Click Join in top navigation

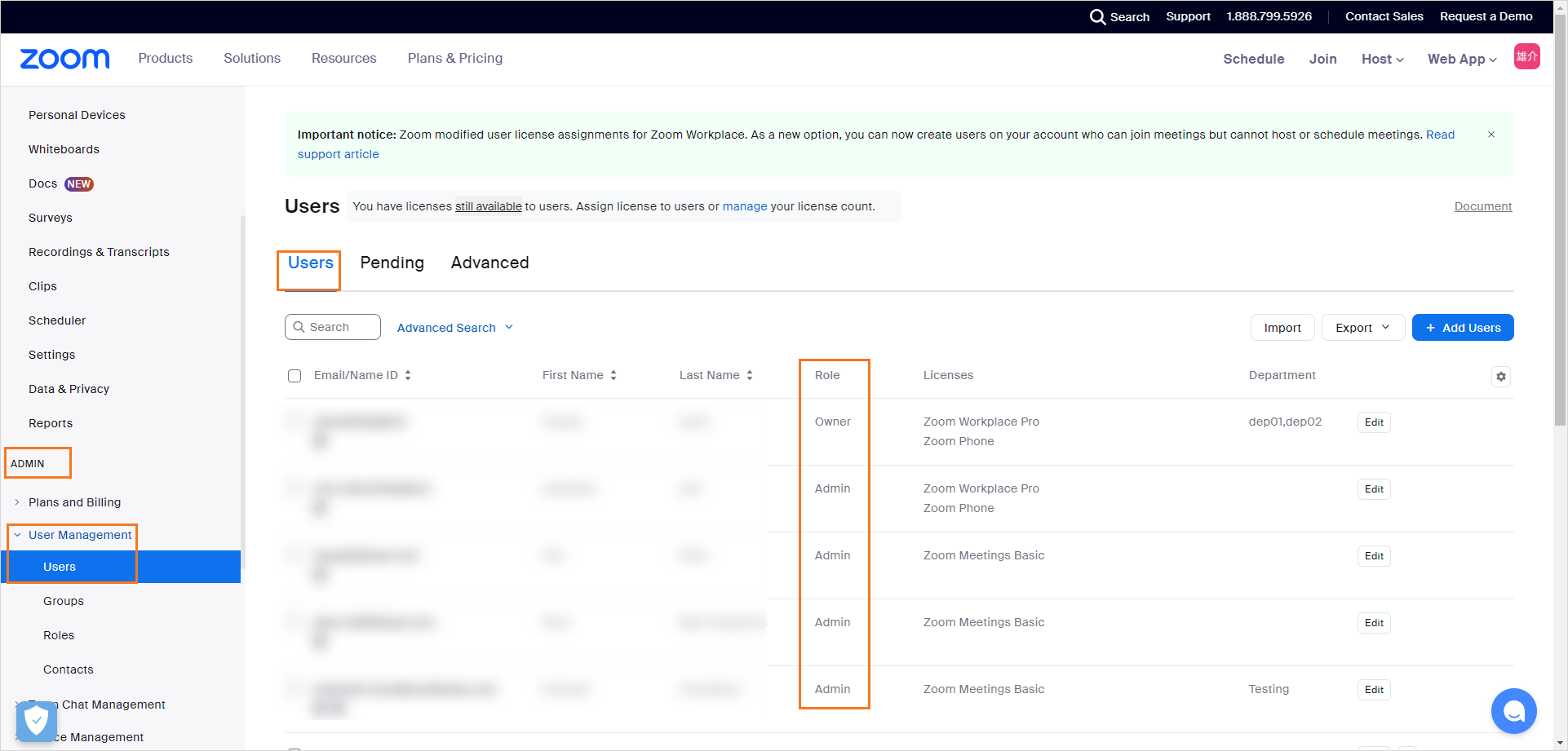pyautogui.click(x=1323, y=59)
